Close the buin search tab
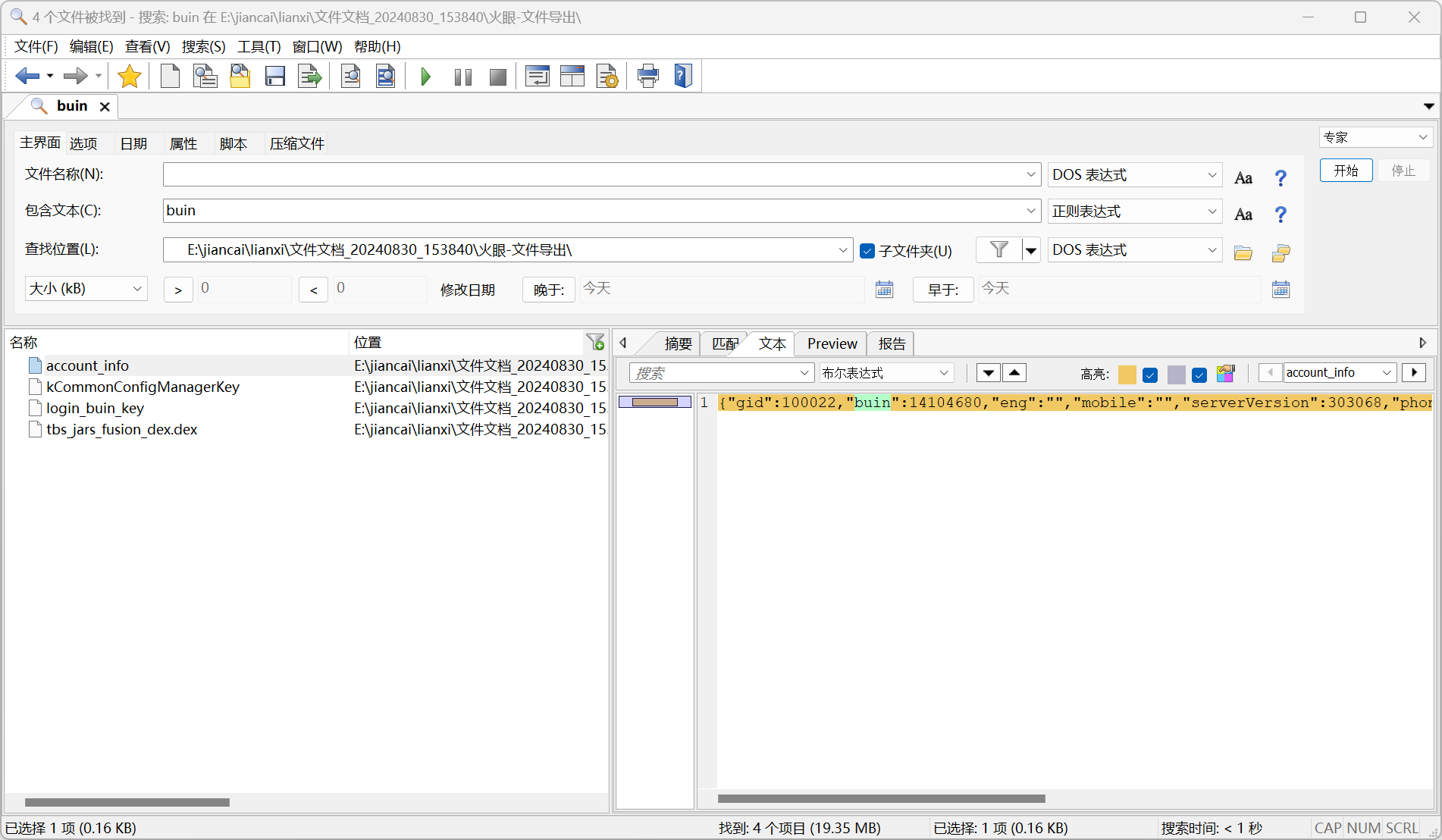Screen dimensions: 1442x840 (x=105, y=107)
